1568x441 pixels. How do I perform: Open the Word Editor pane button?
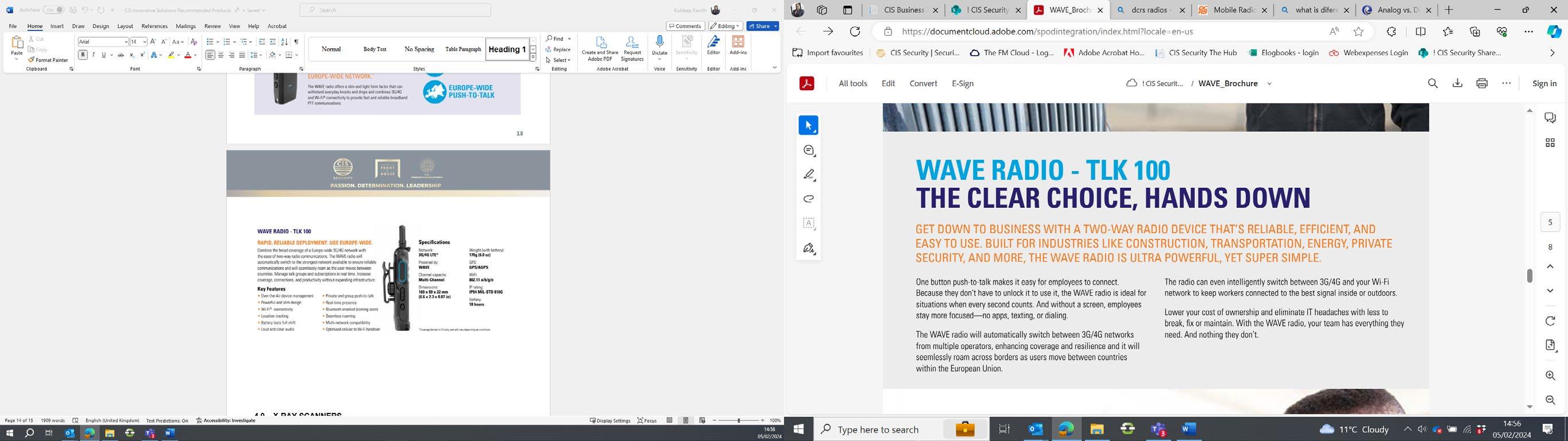click(713, 45)
